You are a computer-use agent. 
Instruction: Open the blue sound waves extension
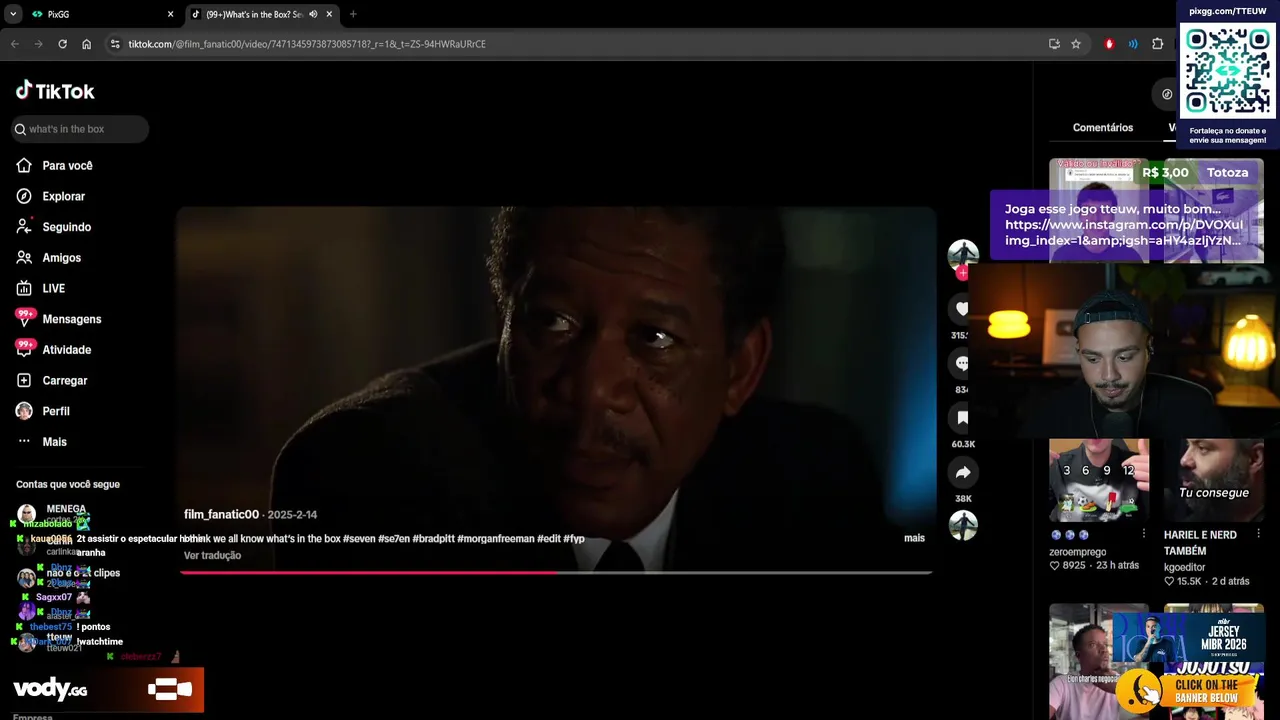pyautogui.click(x=1133, y=44)
